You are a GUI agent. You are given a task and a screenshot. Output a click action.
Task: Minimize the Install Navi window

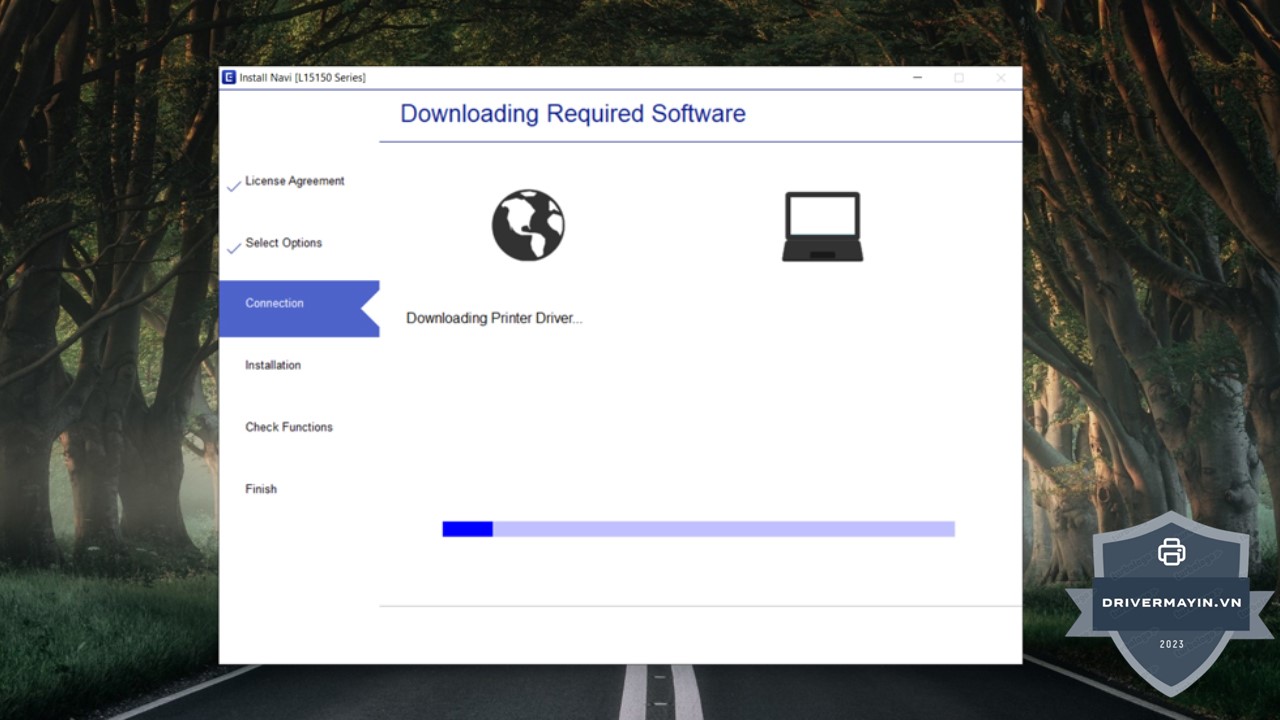(917, 78)
